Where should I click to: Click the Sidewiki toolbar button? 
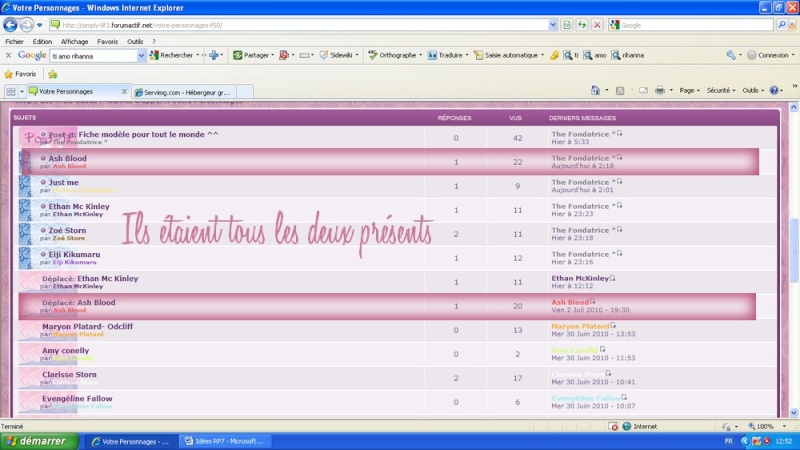point(336,55)
